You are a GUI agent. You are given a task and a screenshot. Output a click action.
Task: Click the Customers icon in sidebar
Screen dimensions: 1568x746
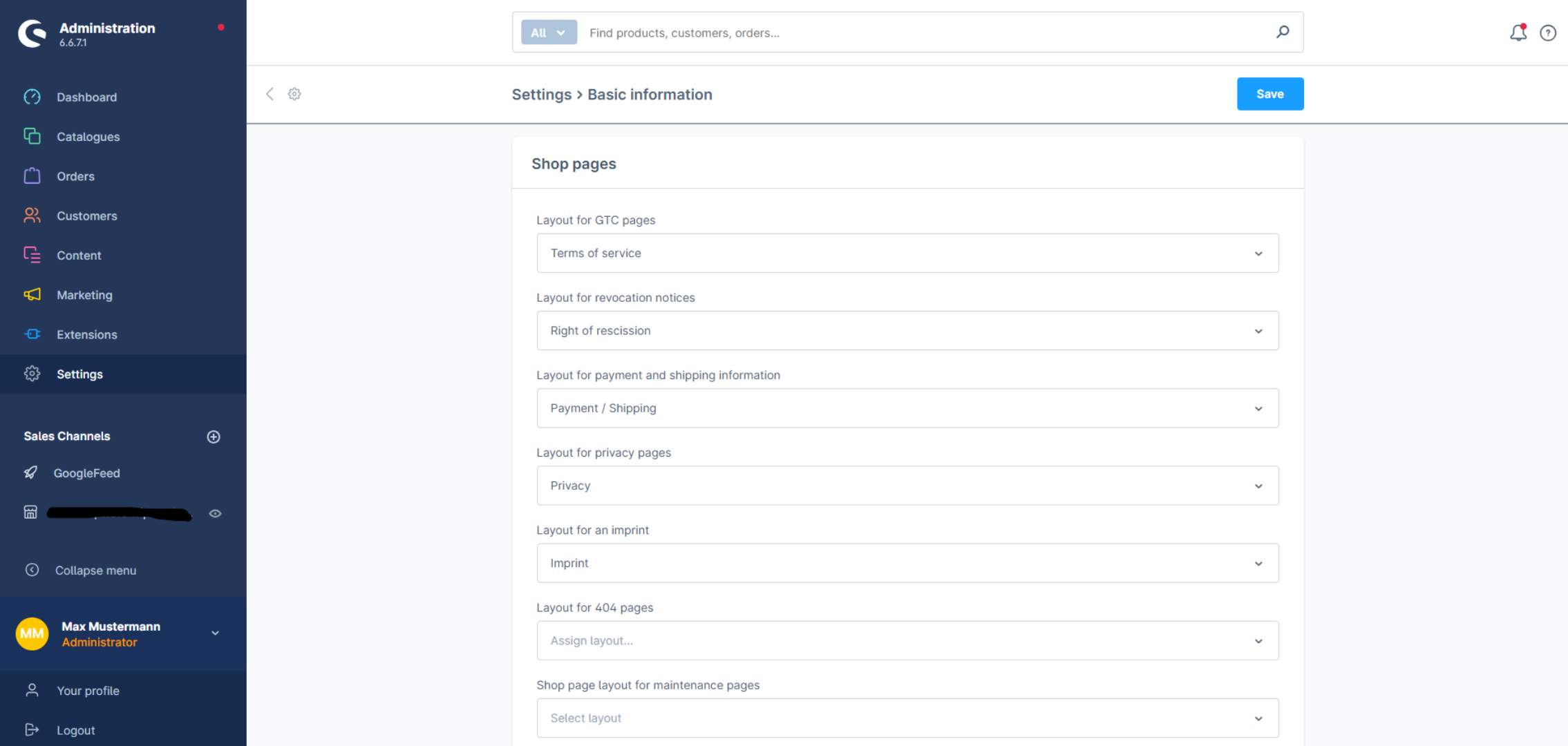pos(31,215)
